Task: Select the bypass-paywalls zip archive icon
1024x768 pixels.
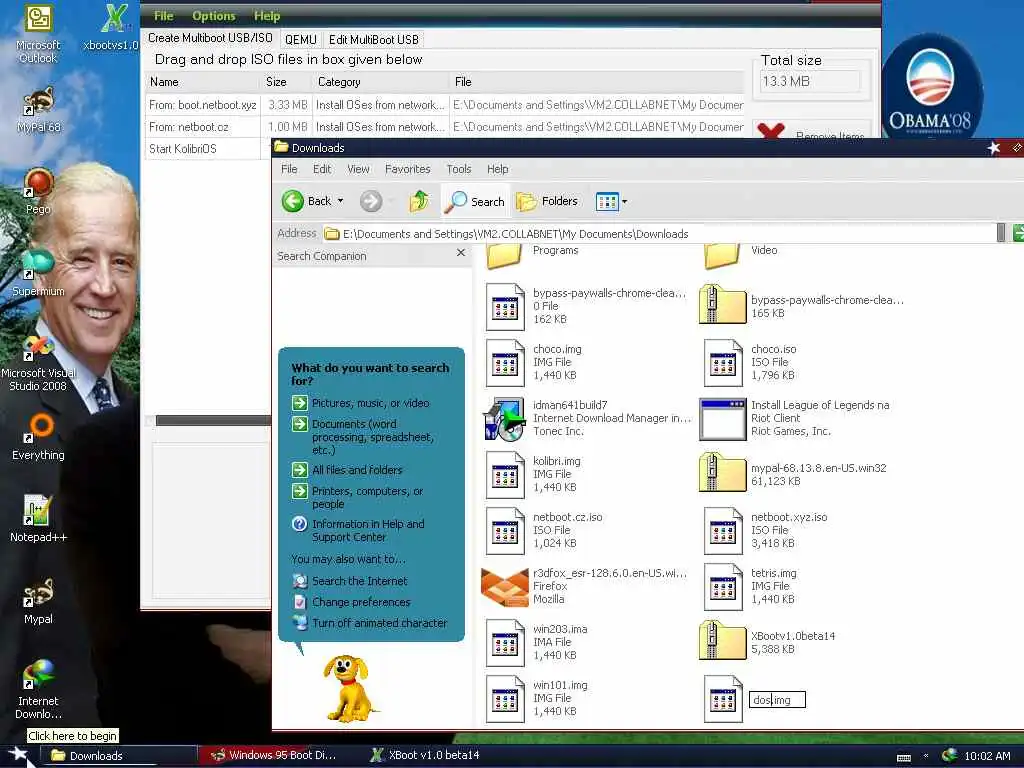Action: [x=722, y=304]
